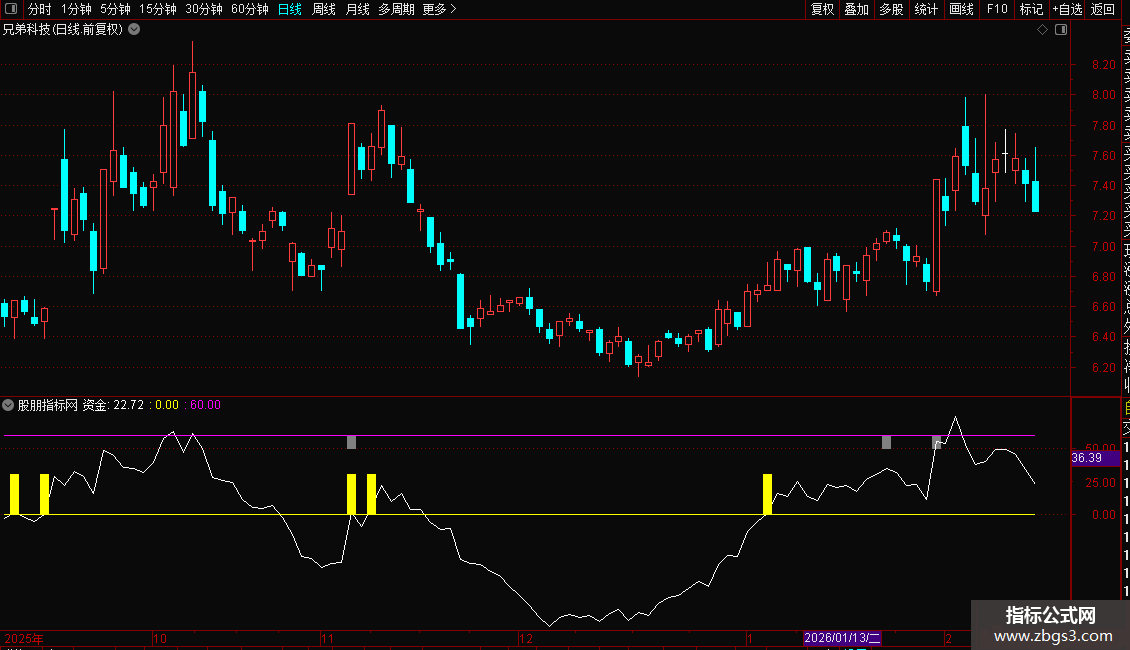This screenshot has height=650, width=1130.
Task: Open the 统计 statistics tool
Action: (x=926, y=9)
